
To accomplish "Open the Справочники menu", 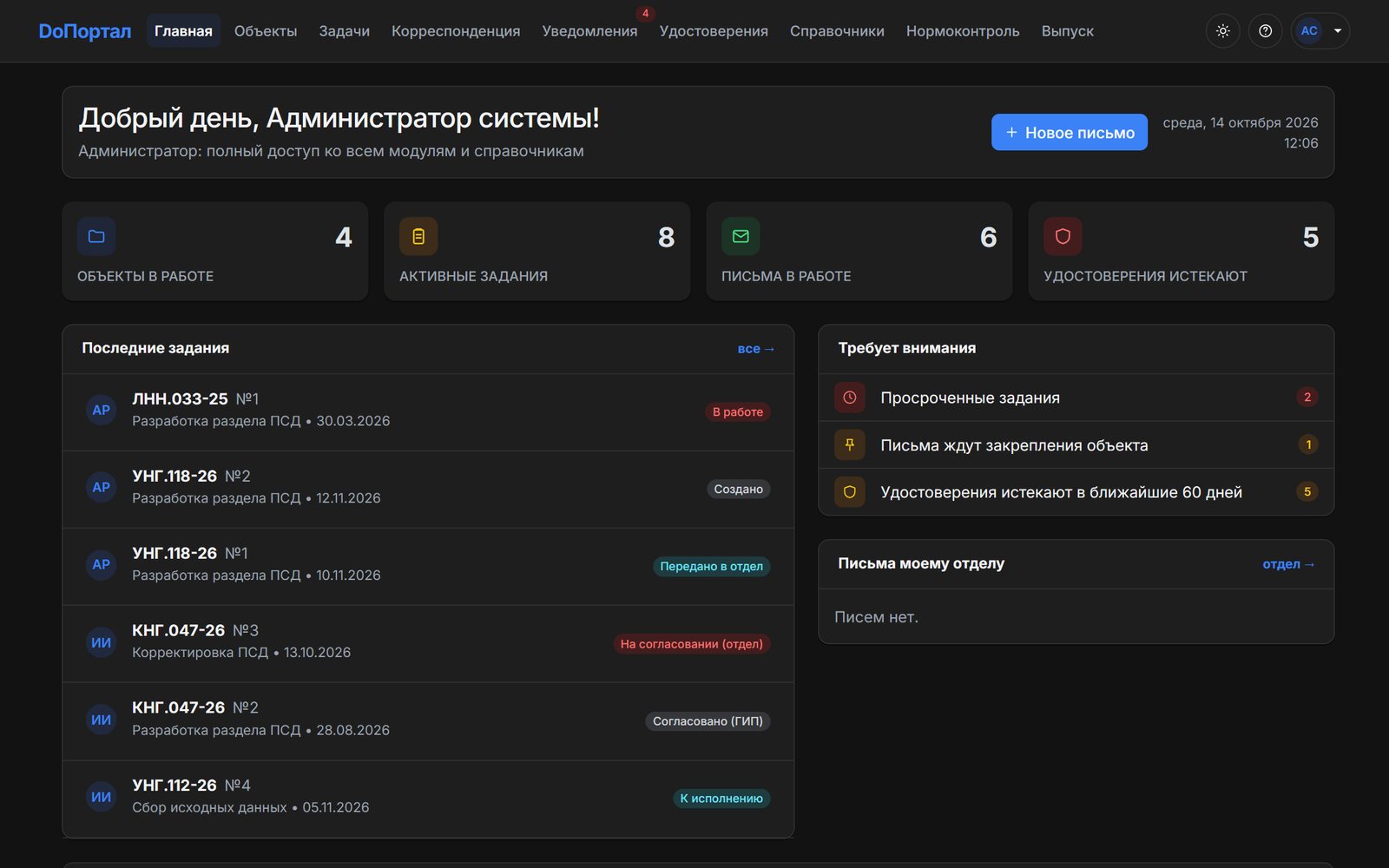I will coord(837,31).
